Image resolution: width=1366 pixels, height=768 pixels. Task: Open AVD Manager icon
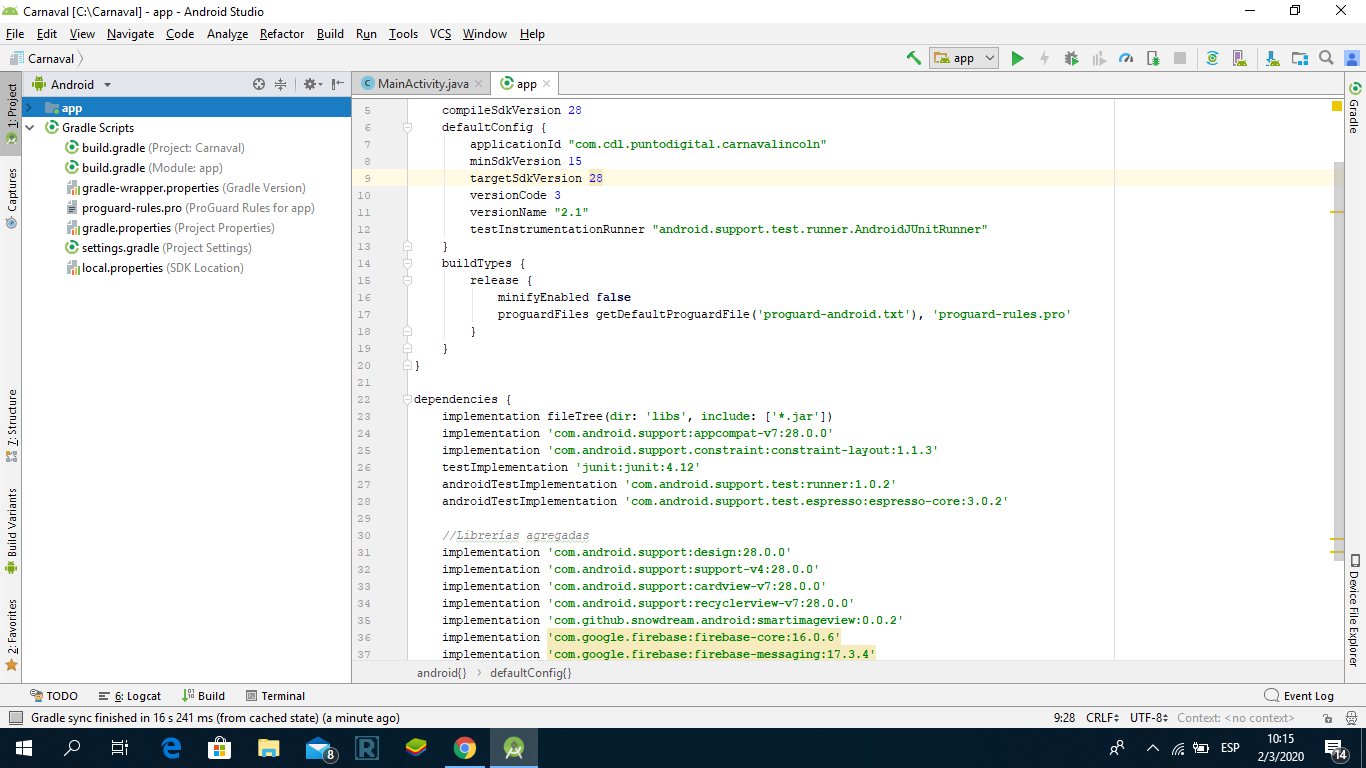coord(1240,58)
